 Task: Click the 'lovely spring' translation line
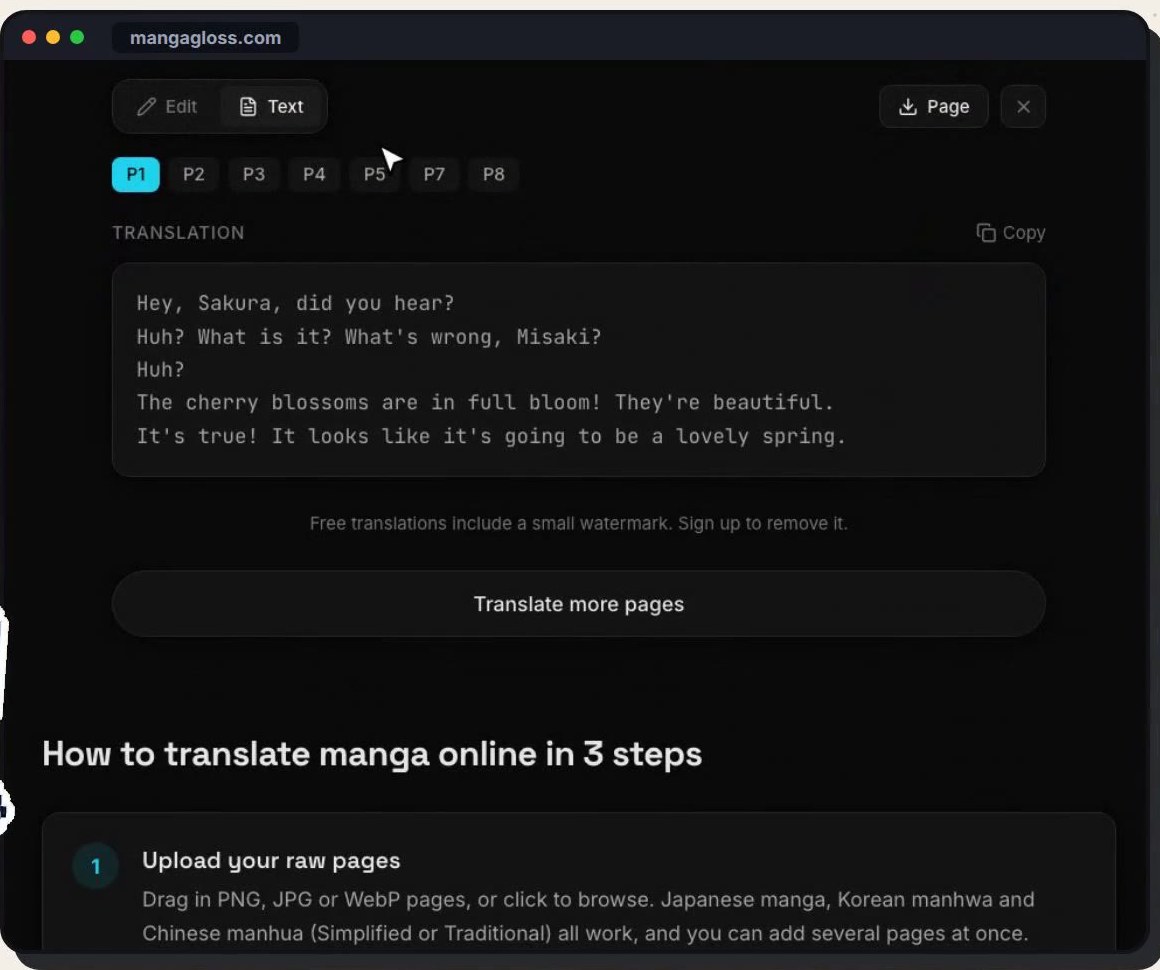coord(491,436)
